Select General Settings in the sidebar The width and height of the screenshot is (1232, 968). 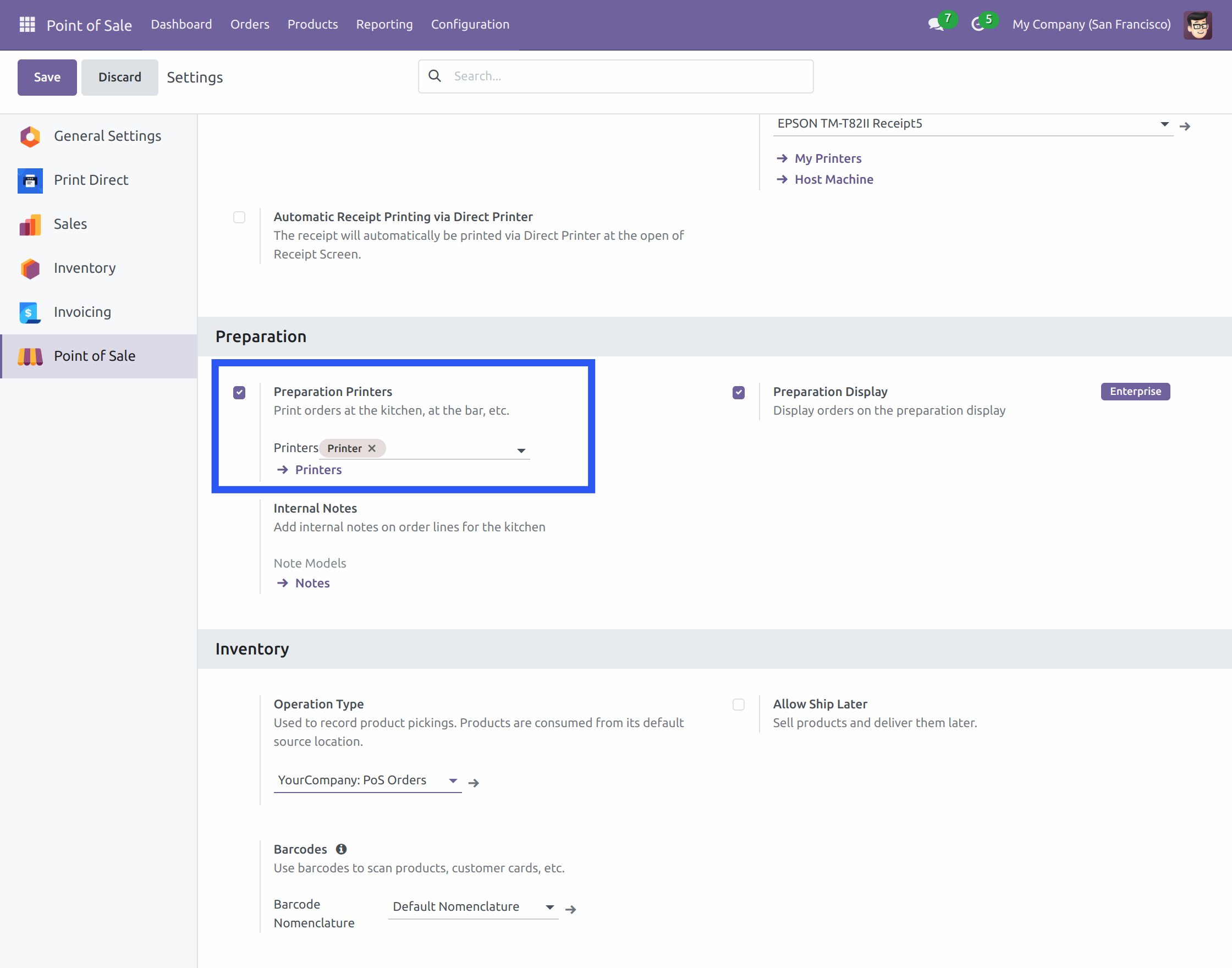(x=107, y=136)
